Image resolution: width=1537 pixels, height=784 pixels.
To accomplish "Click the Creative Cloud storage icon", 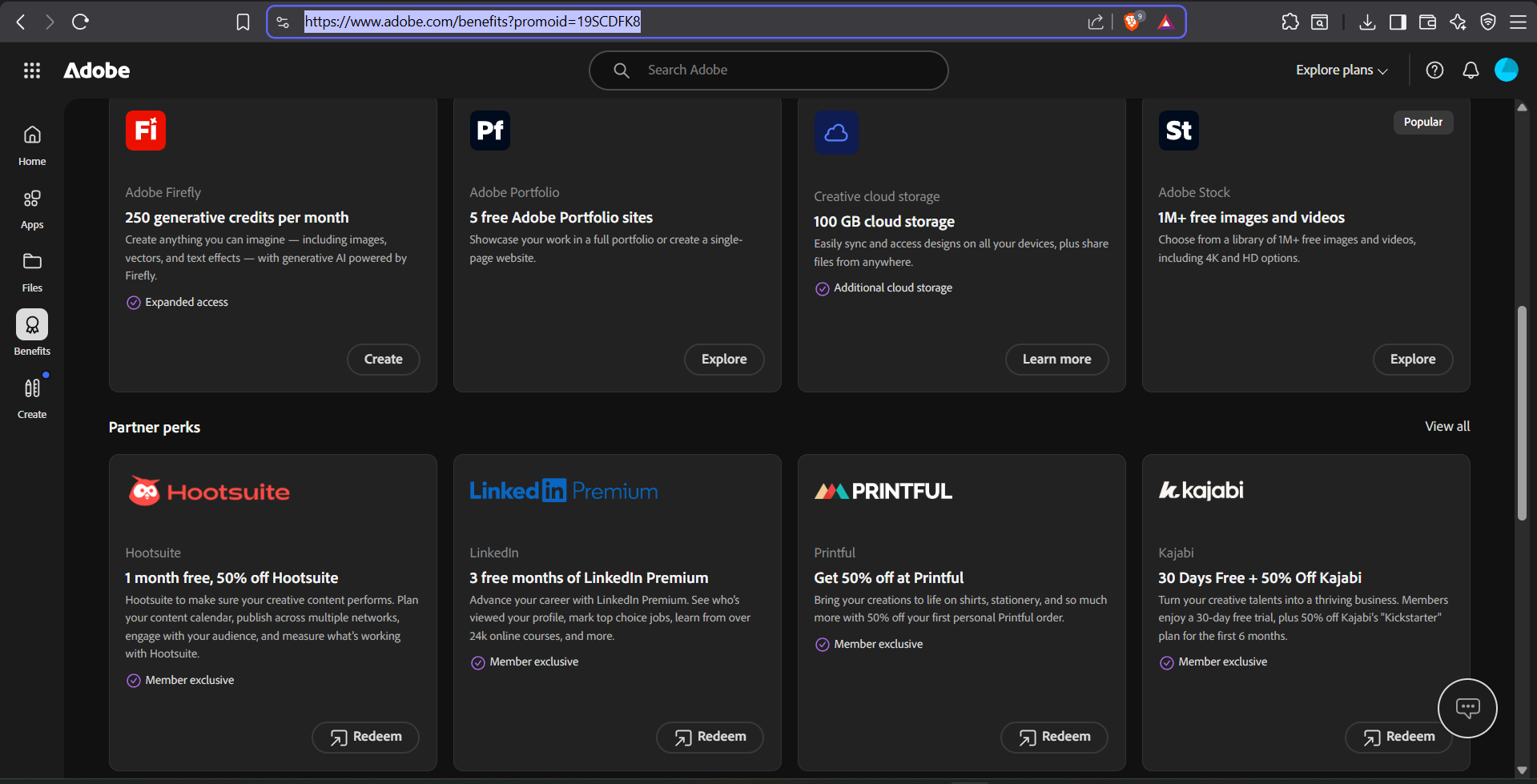I will coord(836,132).
